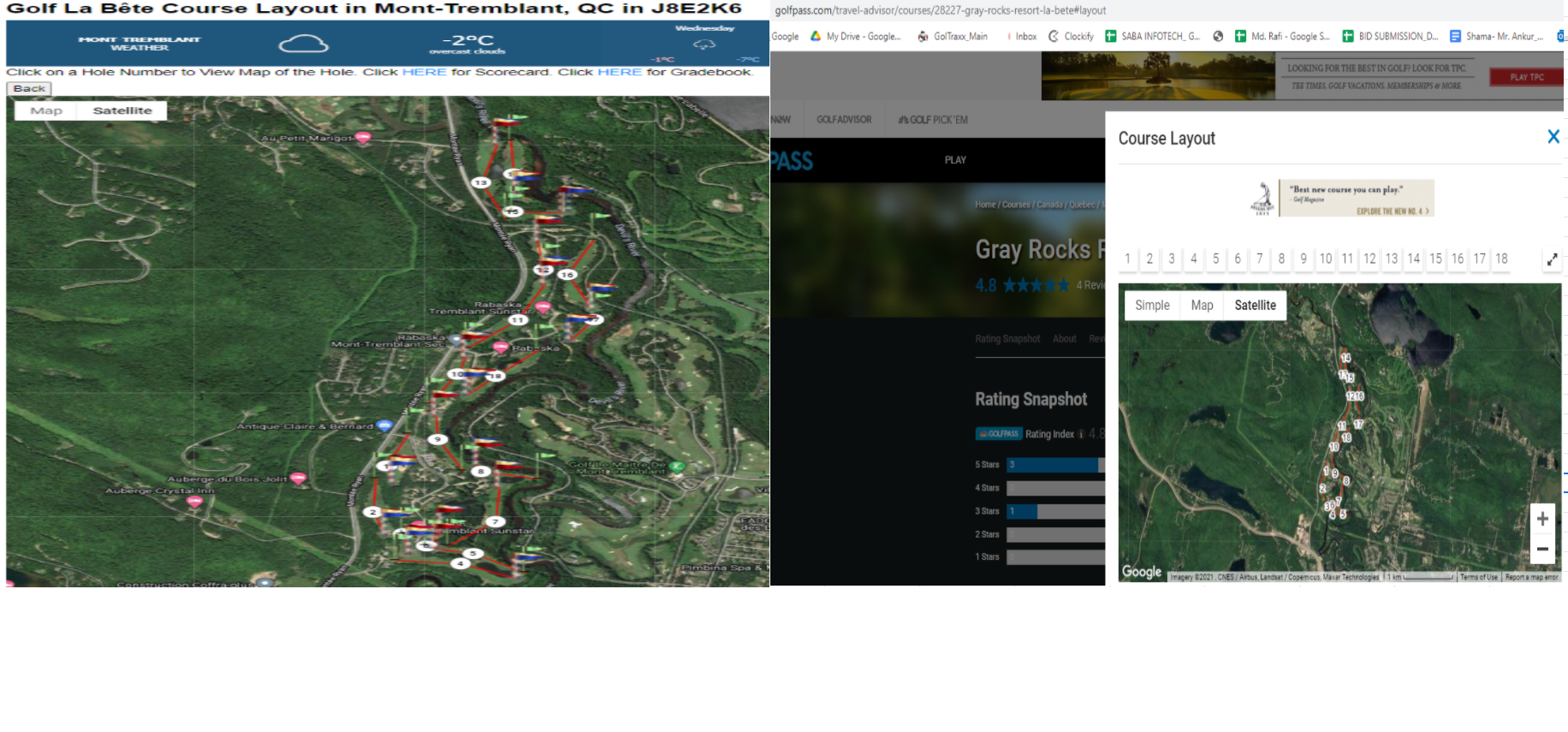Open hole 2 marker on the Golf La Bête map
The height and width of the screenshot is (732, 1568).
pos(372,512)
